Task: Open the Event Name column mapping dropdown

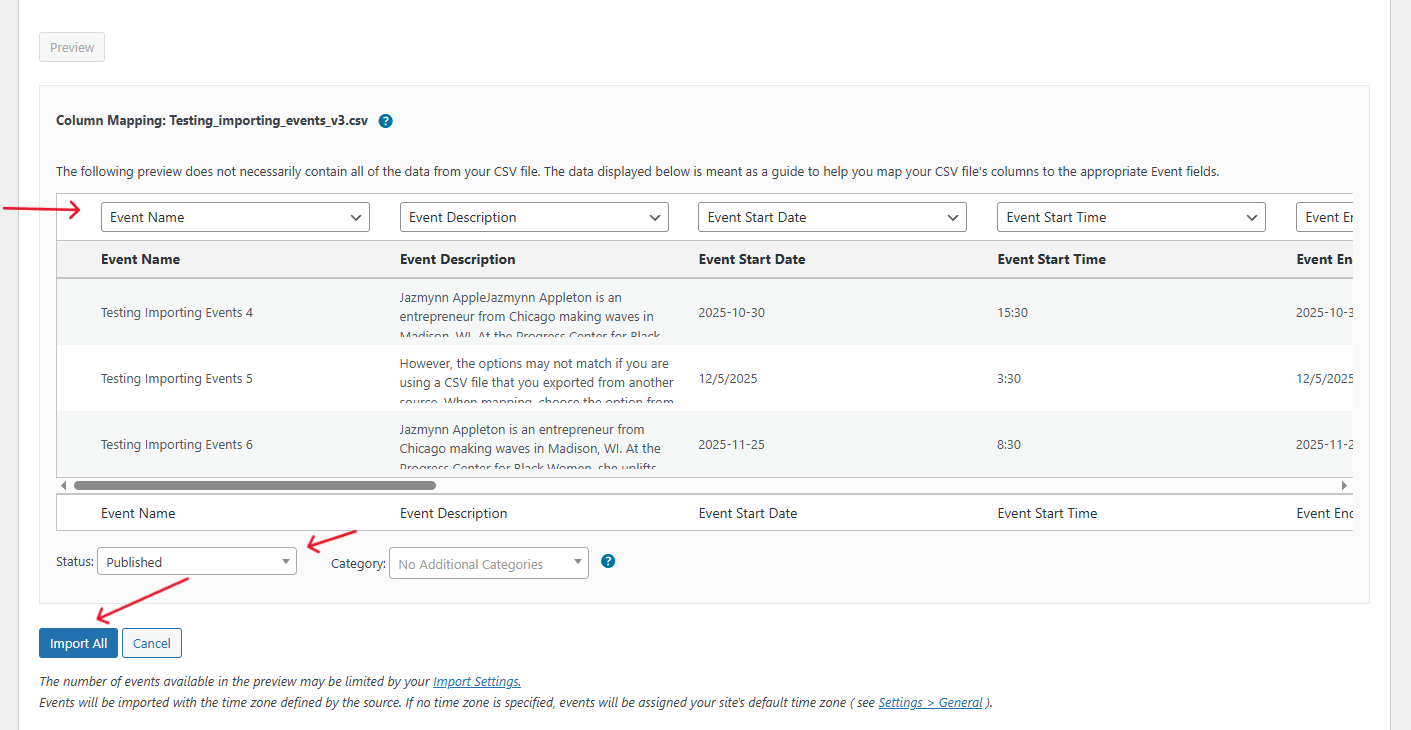Action: (235, 217)
